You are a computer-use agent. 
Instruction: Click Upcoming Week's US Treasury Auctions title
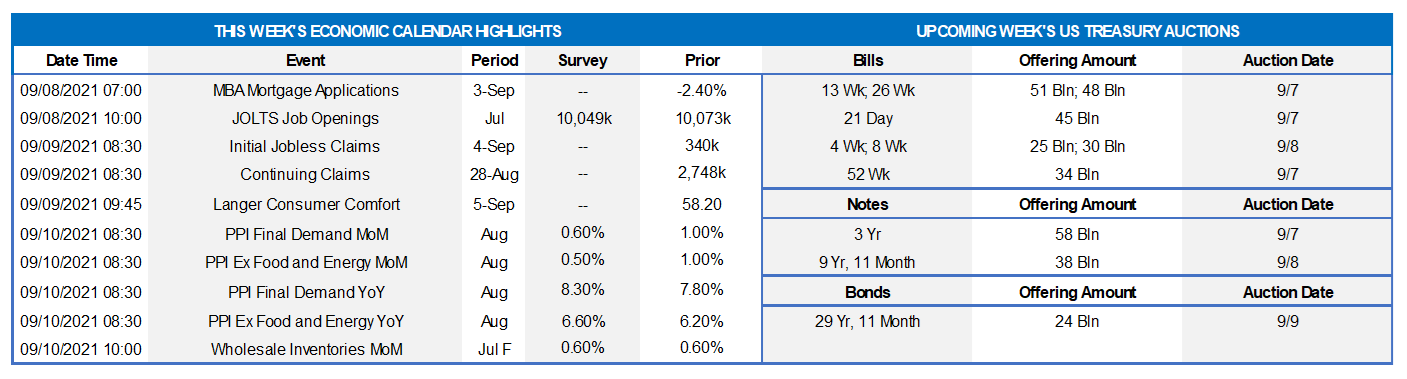click(1078, 32)
